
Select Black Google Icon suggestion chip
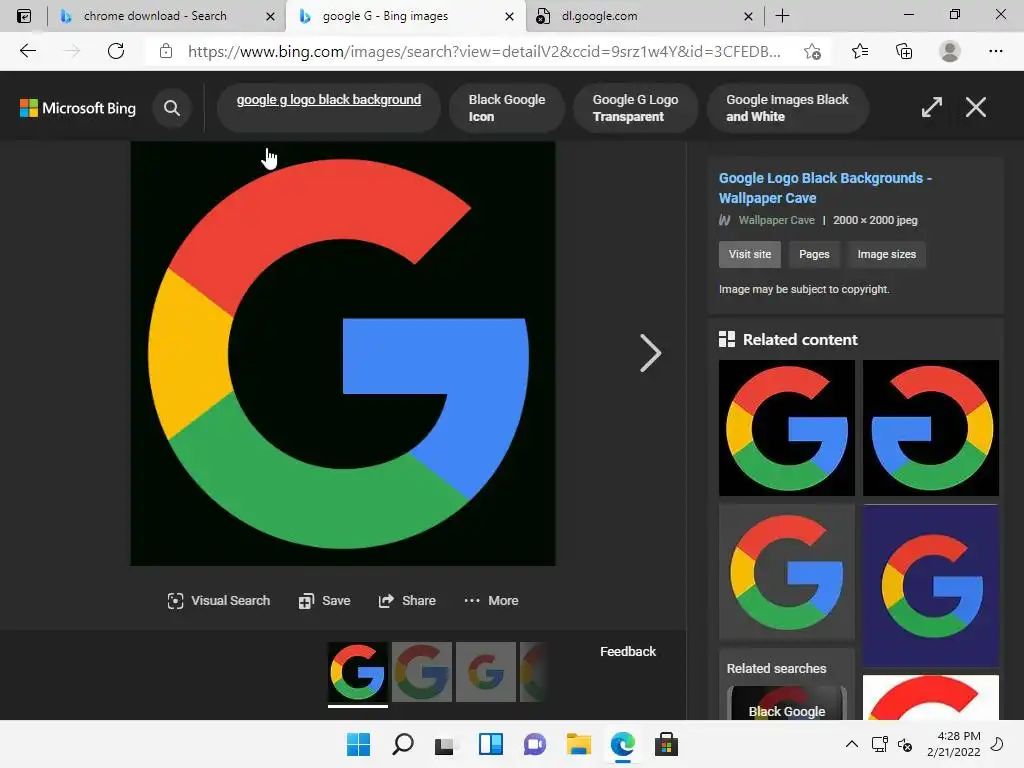[x=507, y=108]
